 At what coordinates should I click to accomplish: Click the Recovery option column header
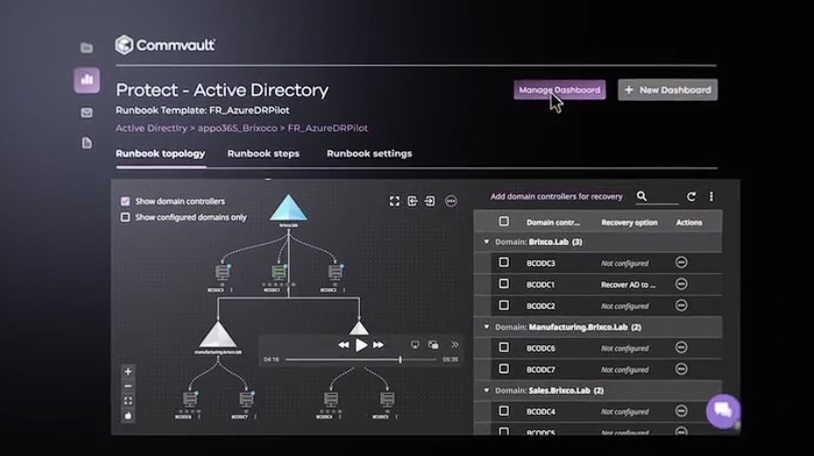click(629, 222)
